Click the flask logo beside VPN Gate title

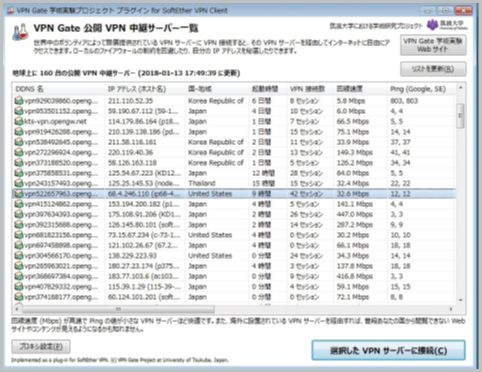click(x=20, y=33)
